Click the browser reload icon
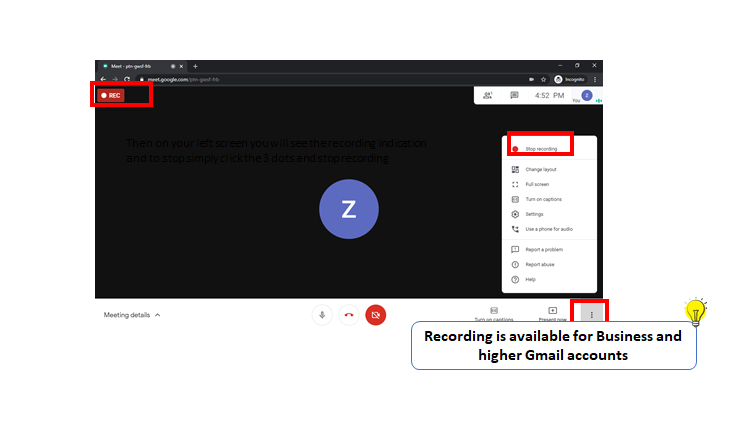The width and height of the screenshot is (737, 447). [x=127, y=79]
